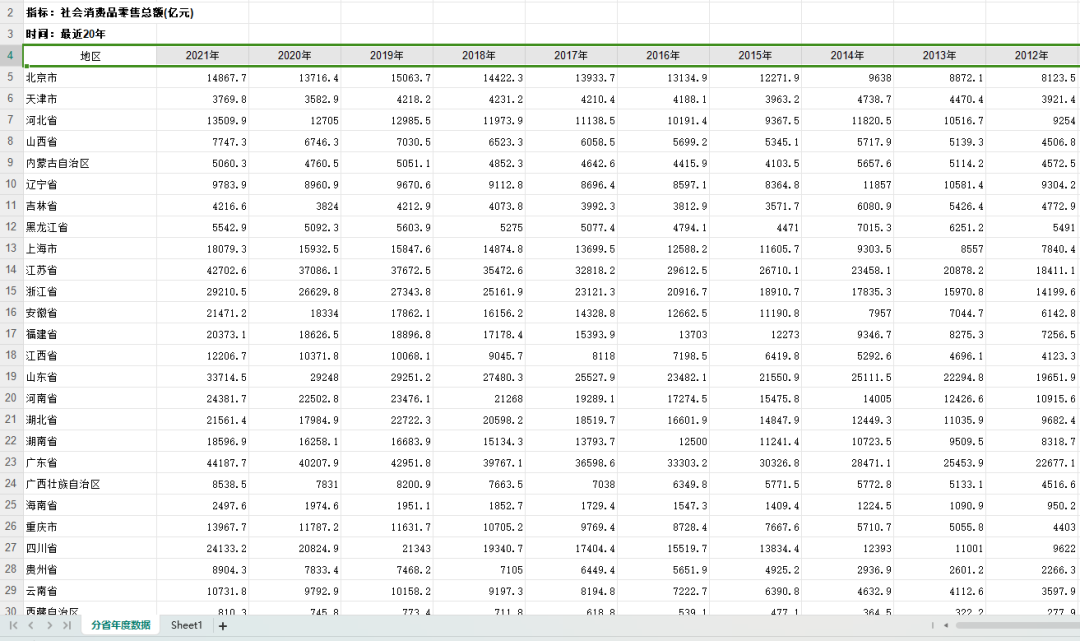Select the 时间: 最近20年 cell

click(90, 34)
